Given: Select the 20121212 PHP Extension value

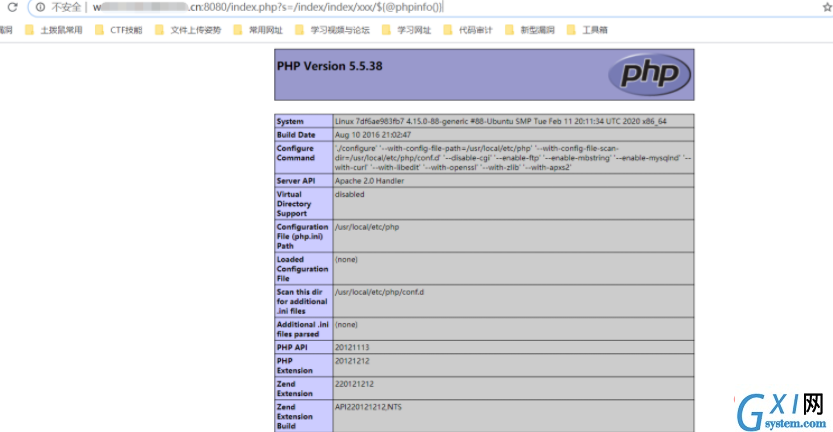Looking at the screenshot, I should [352, 361].
